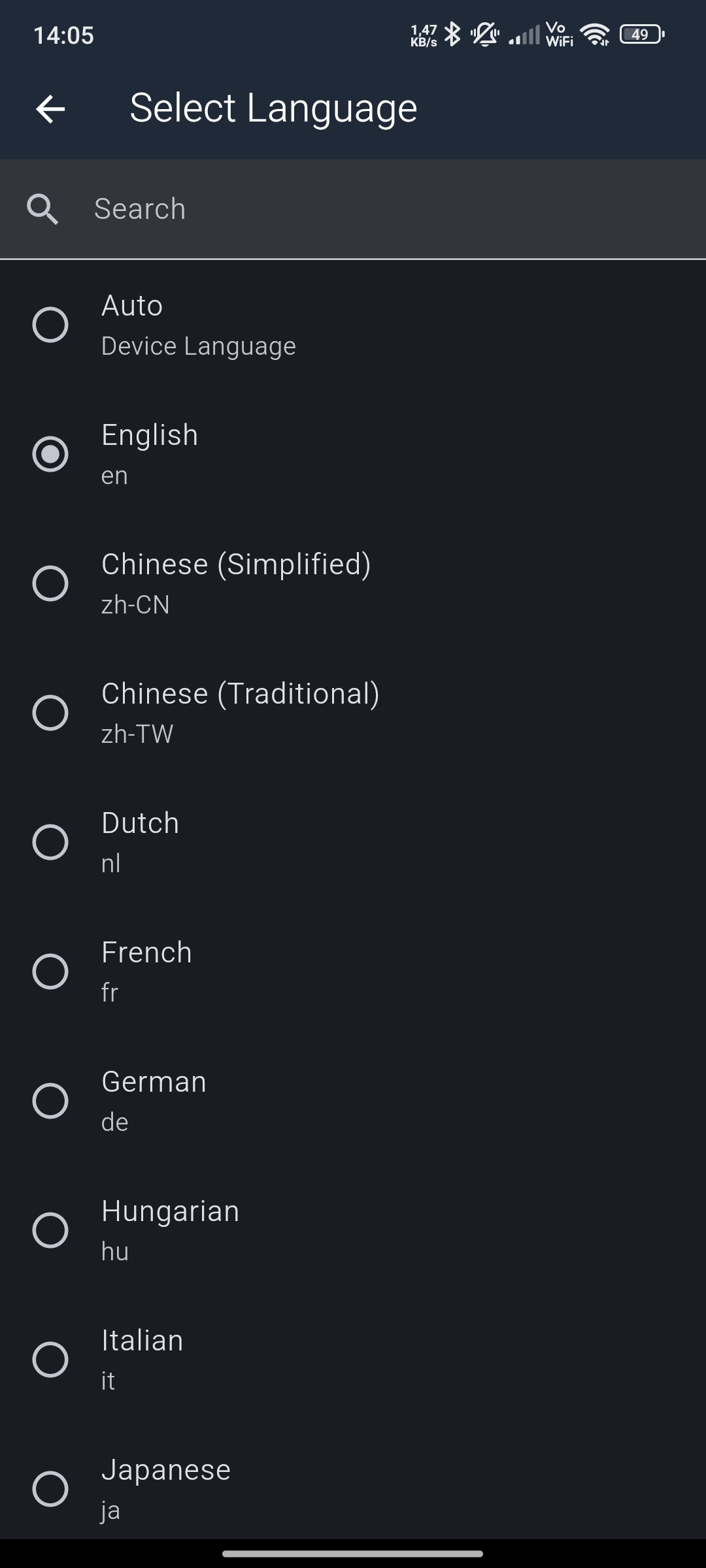
Task: Tap the back arrow icon
Action: [50, 108]
